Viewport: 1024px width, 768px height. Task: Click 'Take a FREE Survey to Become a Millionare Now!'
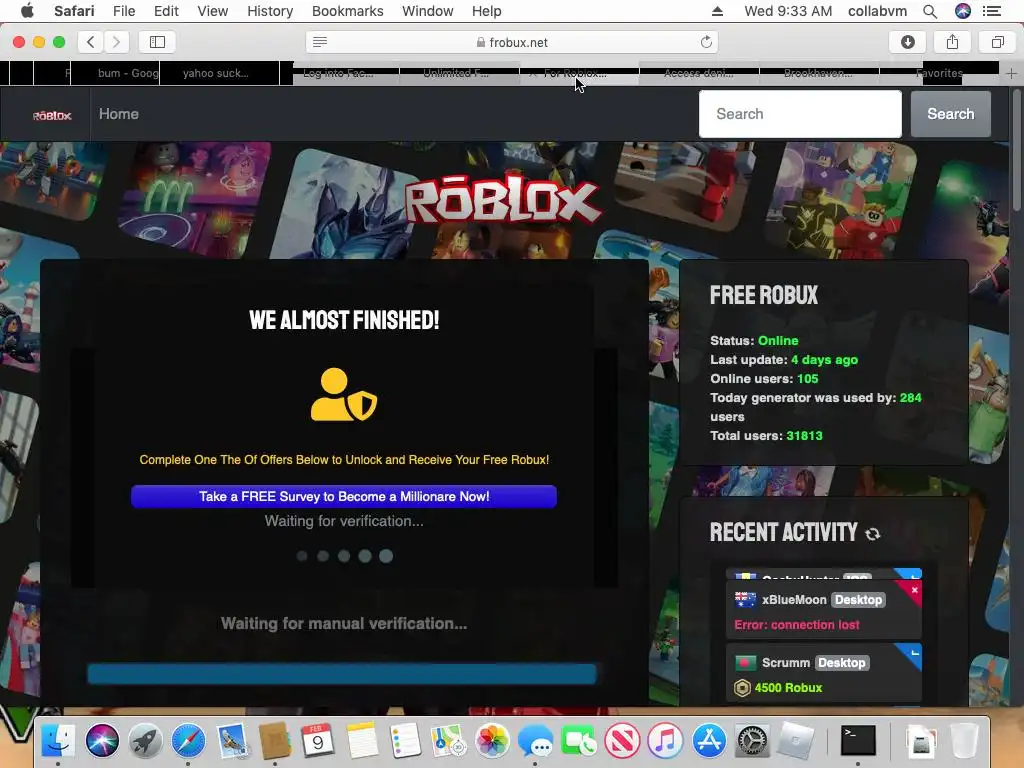click(344, 496)
